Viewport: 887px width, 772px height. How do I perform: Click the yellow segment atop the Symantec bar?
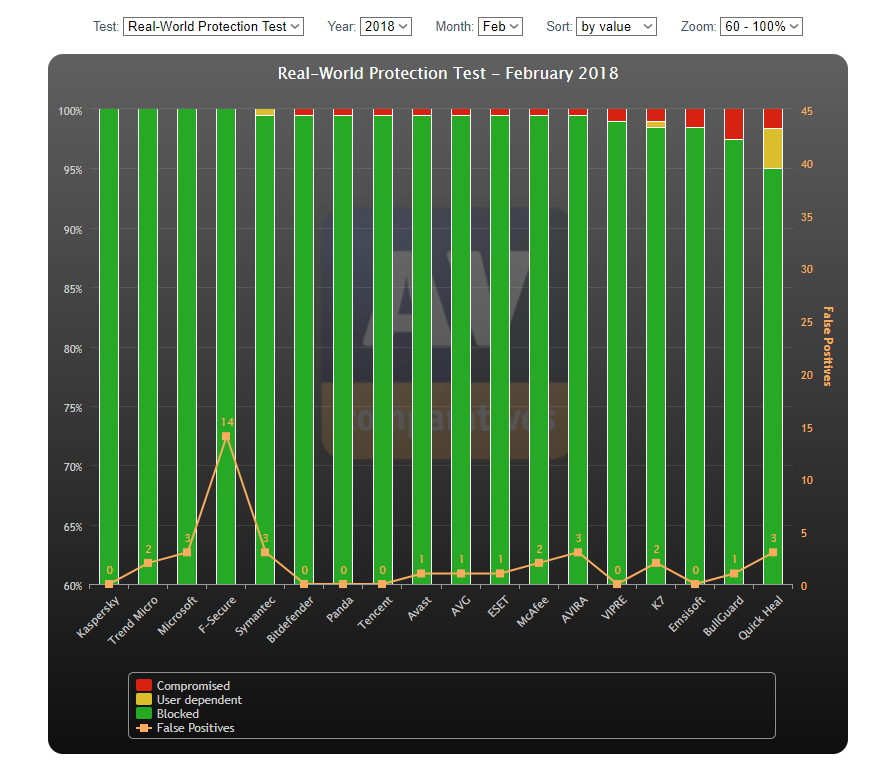pos(265,112)
